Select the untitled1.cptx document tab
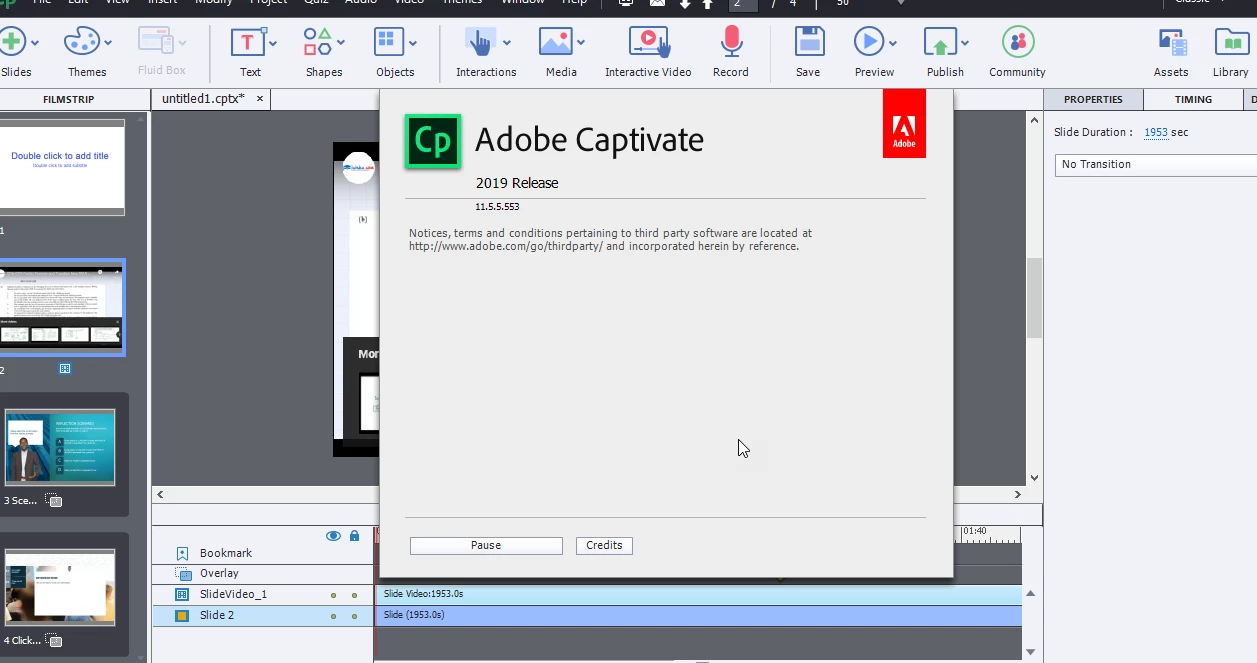 point(203,99)
